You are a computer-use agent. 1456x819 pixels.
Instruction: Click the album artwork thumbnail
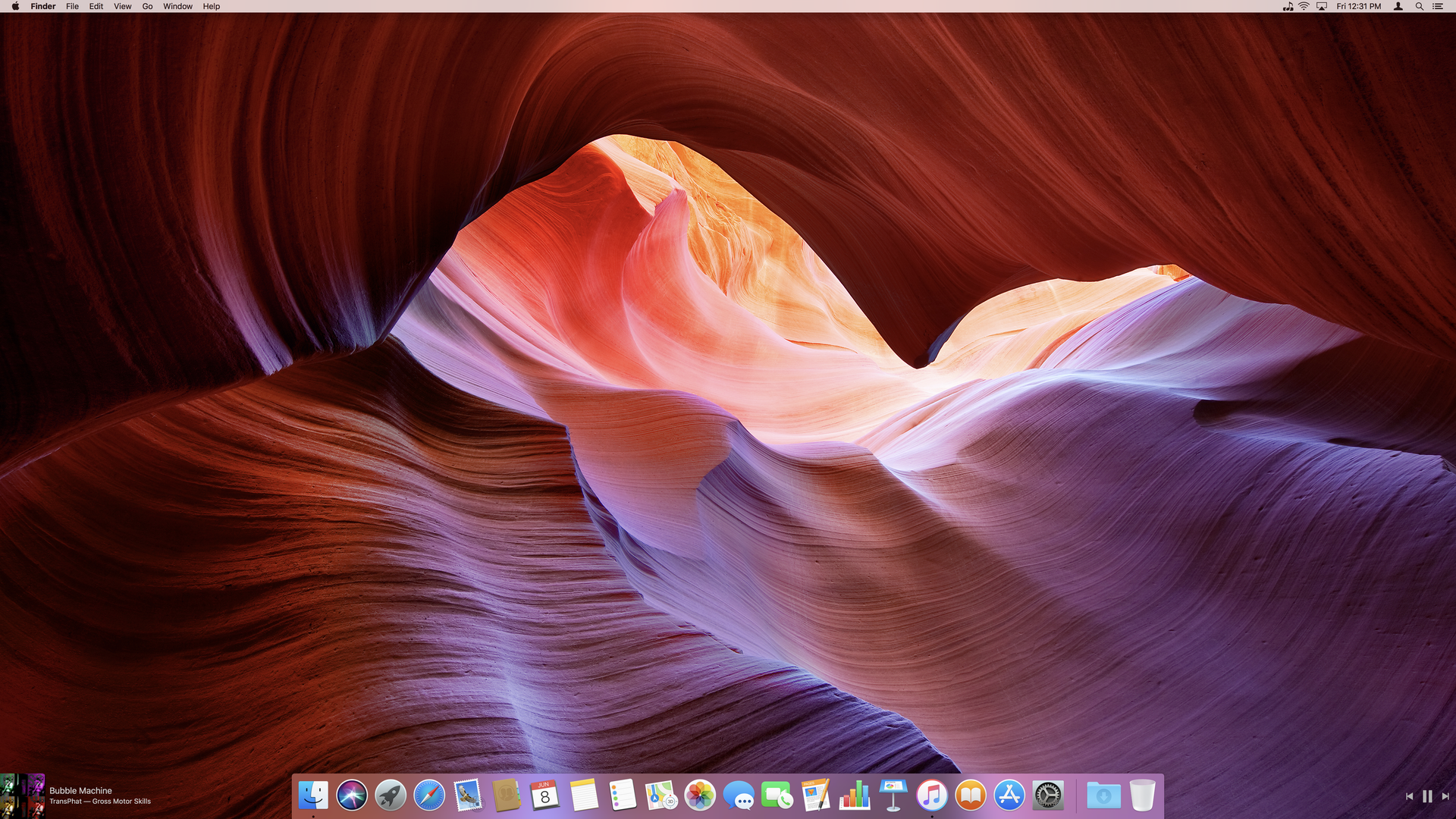tap(23, 795)
